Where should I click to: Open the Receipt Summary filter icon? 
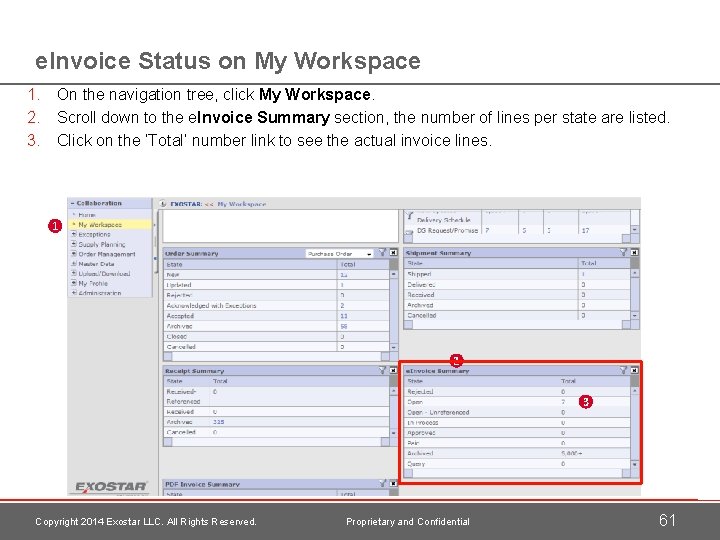(x=382, y=370)
